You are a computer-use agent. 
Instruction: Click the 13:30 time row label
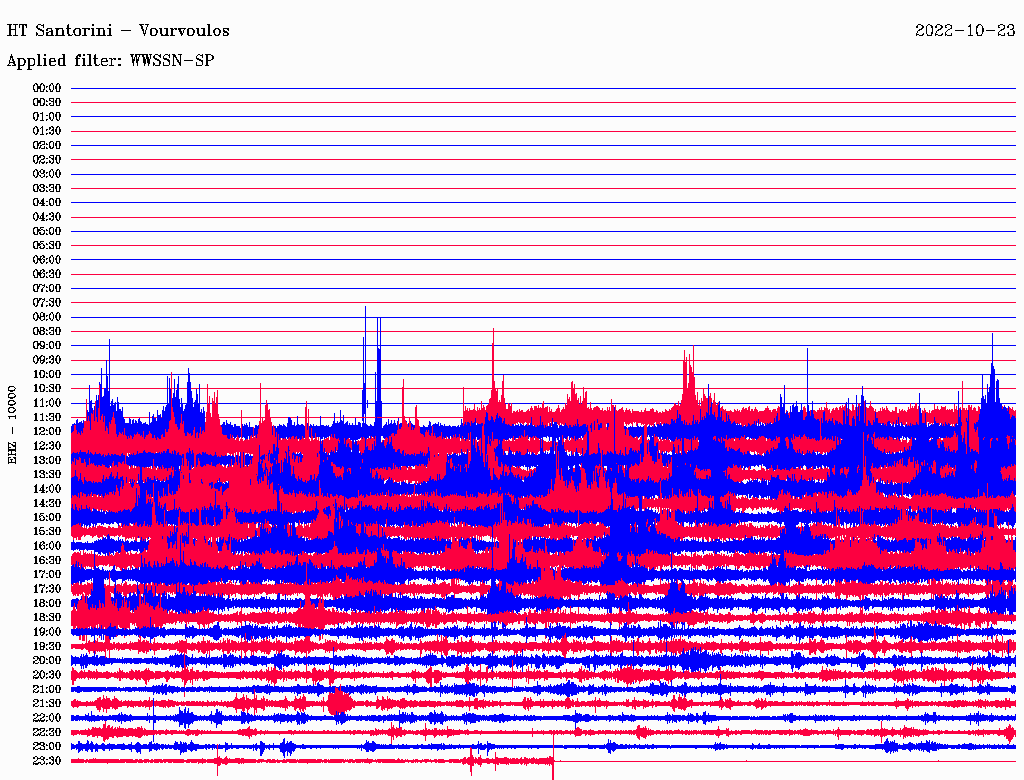[47, 474]
